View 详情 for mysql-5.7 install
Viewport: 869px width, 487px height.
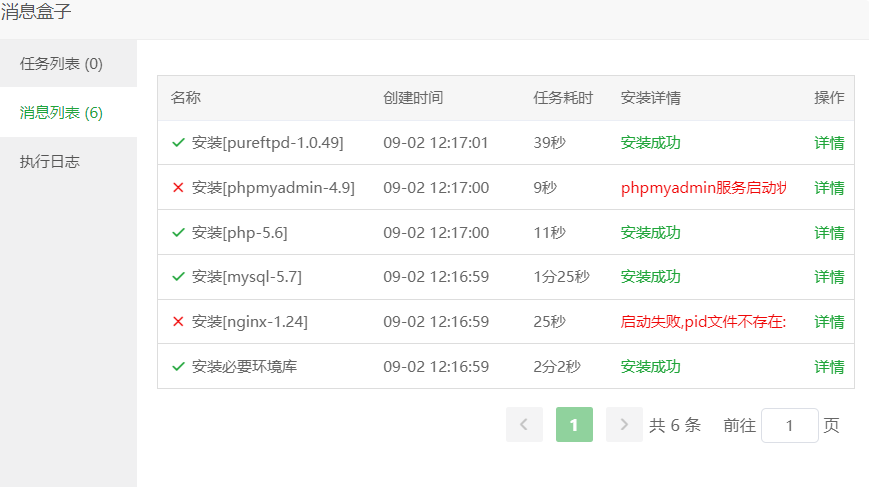click(829, 276)
